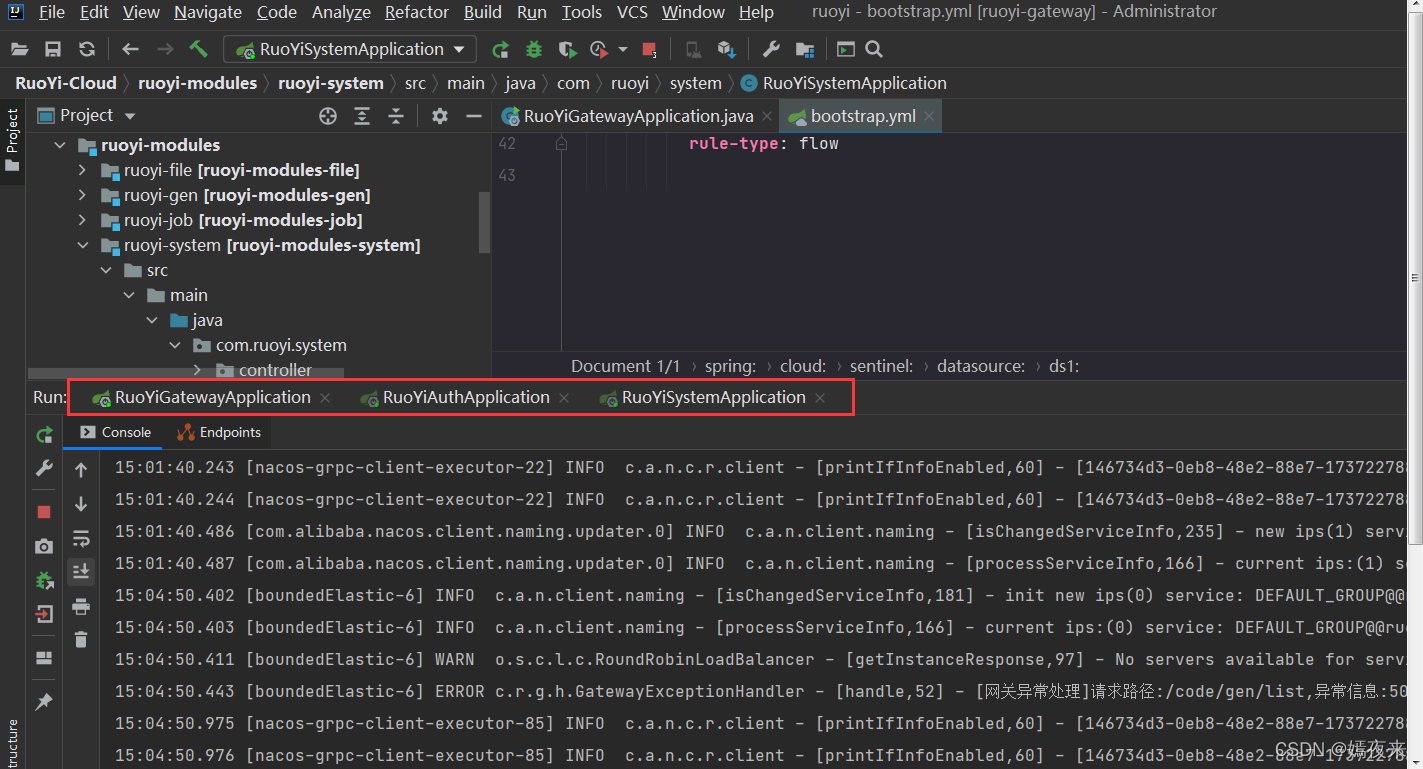Click the Run Anything toolbar icon
The width and height of the screenshot is (1423, 769).
[x=846, y=49]
